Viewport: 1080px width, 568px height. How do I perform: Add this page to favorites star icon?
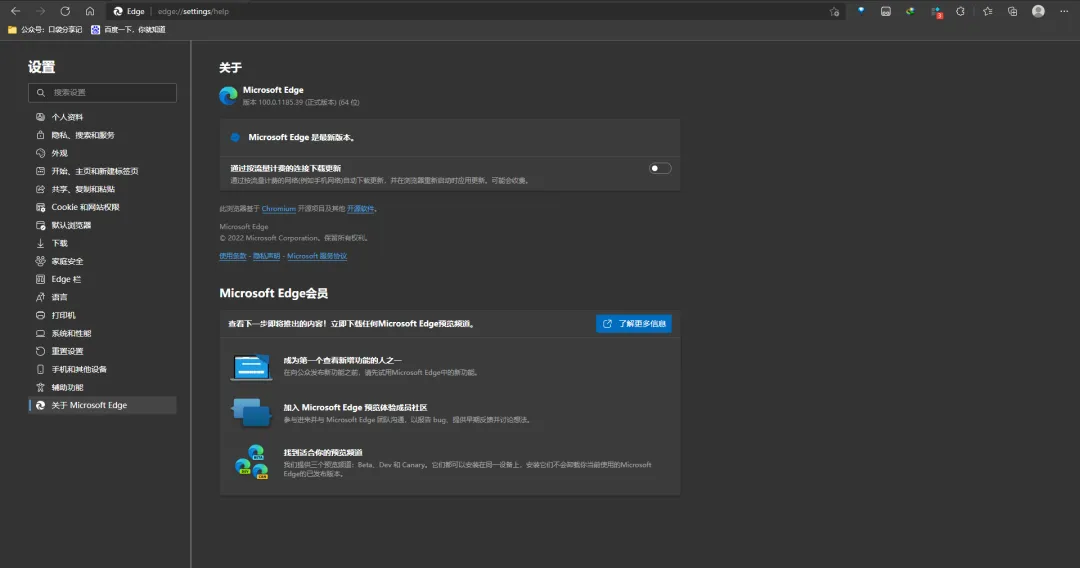tap(834, 11)
